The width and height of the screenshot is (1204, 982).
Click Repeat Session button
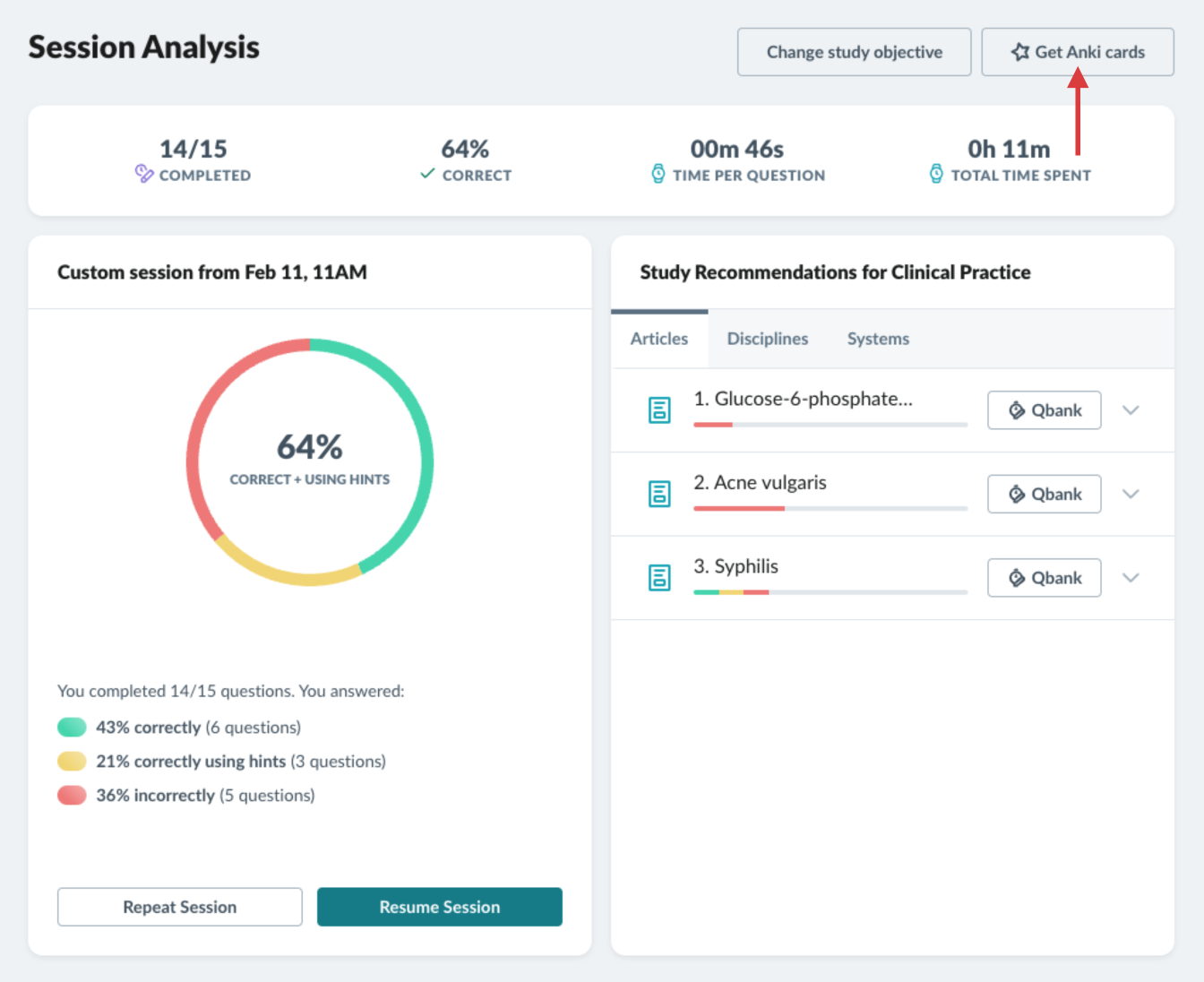(180, 907)
